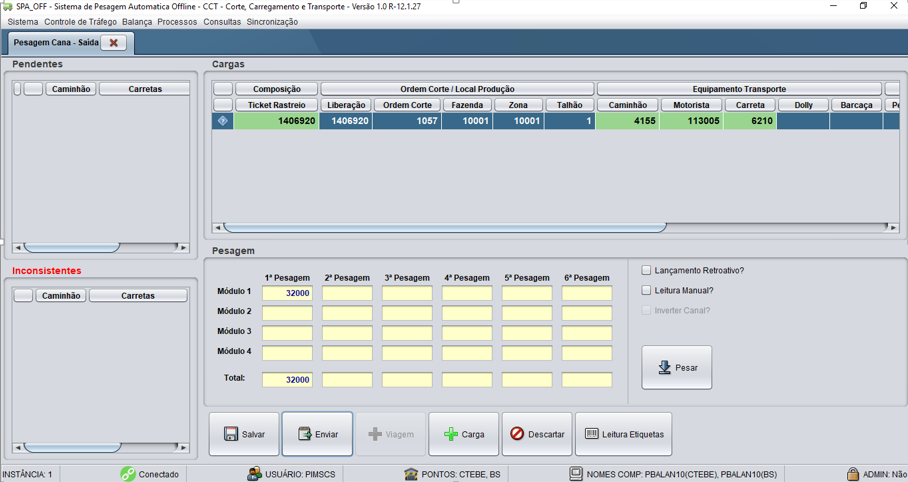Click the Ticket Rastreio column header
This screenshot has width=908, height=482.
pyautogui.click(x=277, y=105)
